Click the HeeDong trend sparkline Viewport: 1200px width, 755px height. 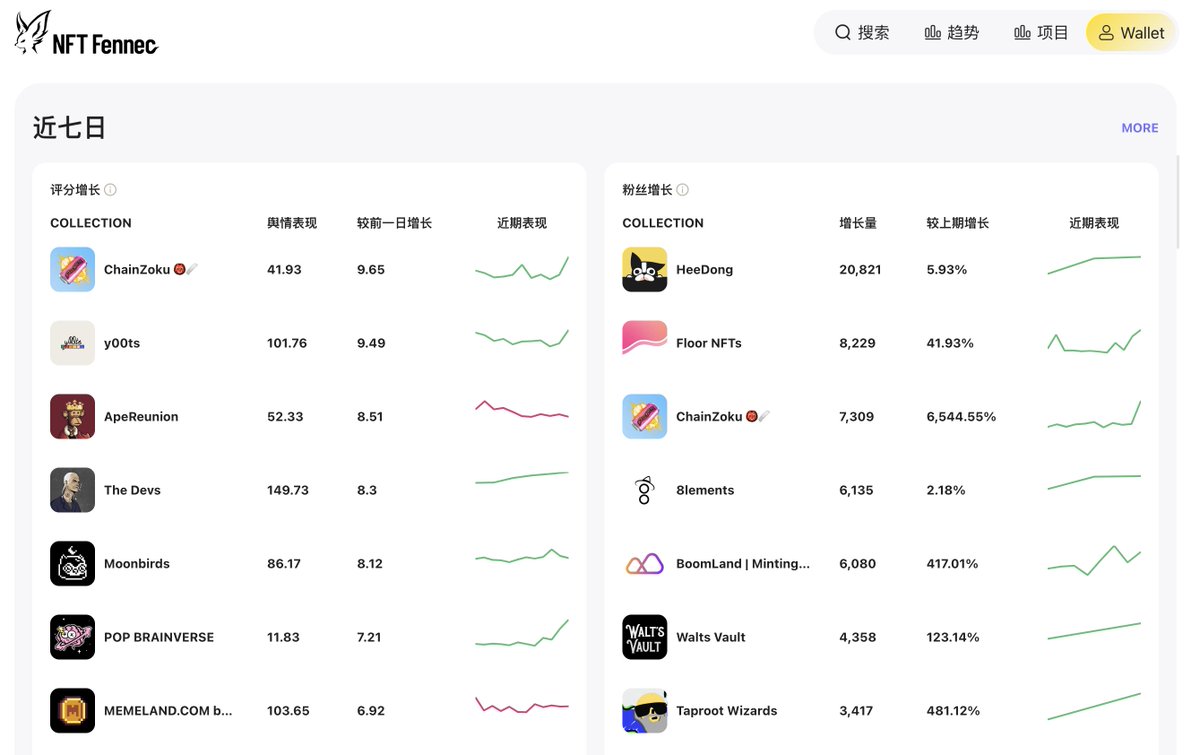click(1094, 265)
